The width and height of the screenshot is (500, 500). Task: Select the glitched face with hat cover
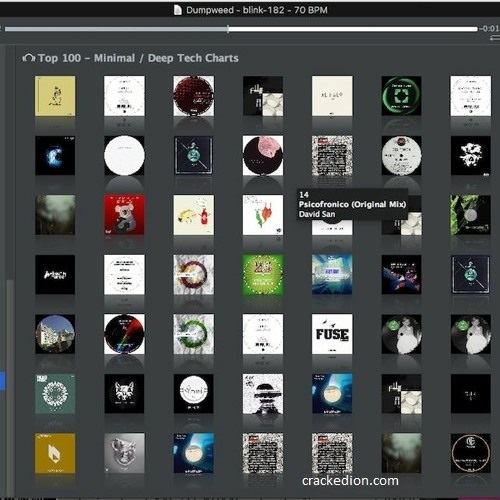(263, 394)
